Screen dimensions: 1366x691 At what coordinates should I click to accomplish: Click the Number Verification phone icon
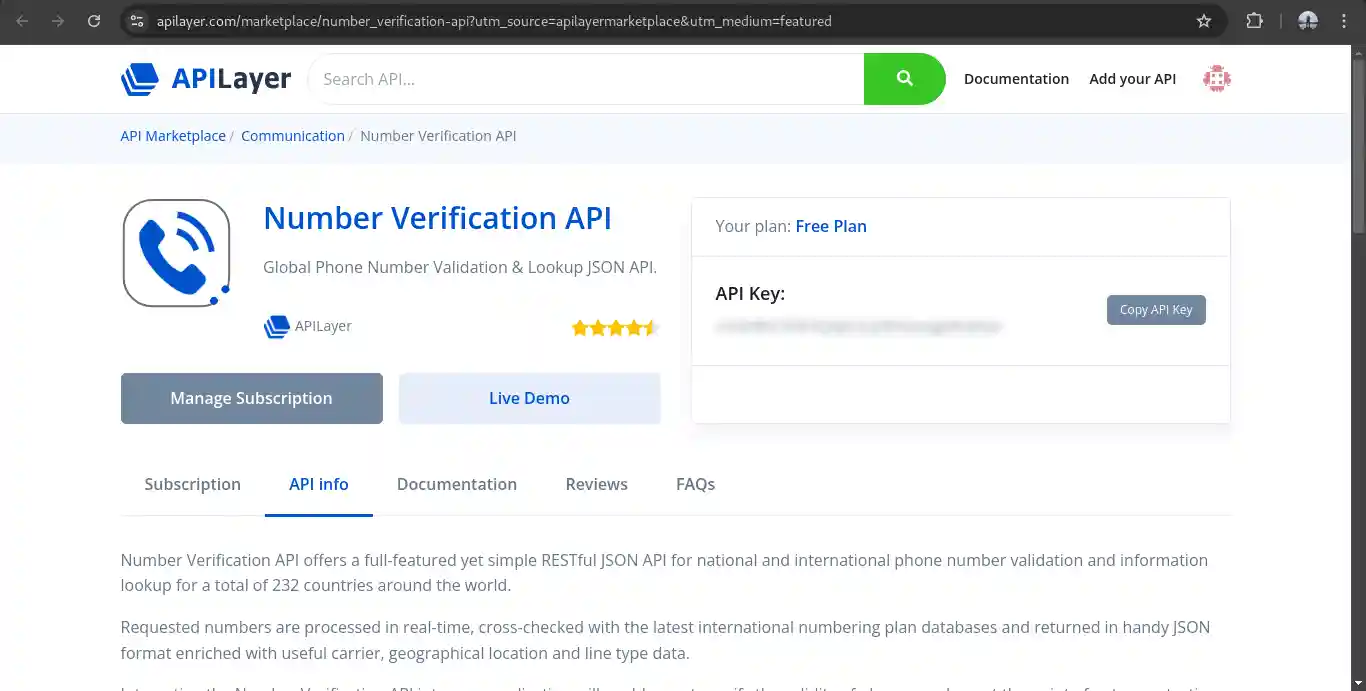[177, 253]
